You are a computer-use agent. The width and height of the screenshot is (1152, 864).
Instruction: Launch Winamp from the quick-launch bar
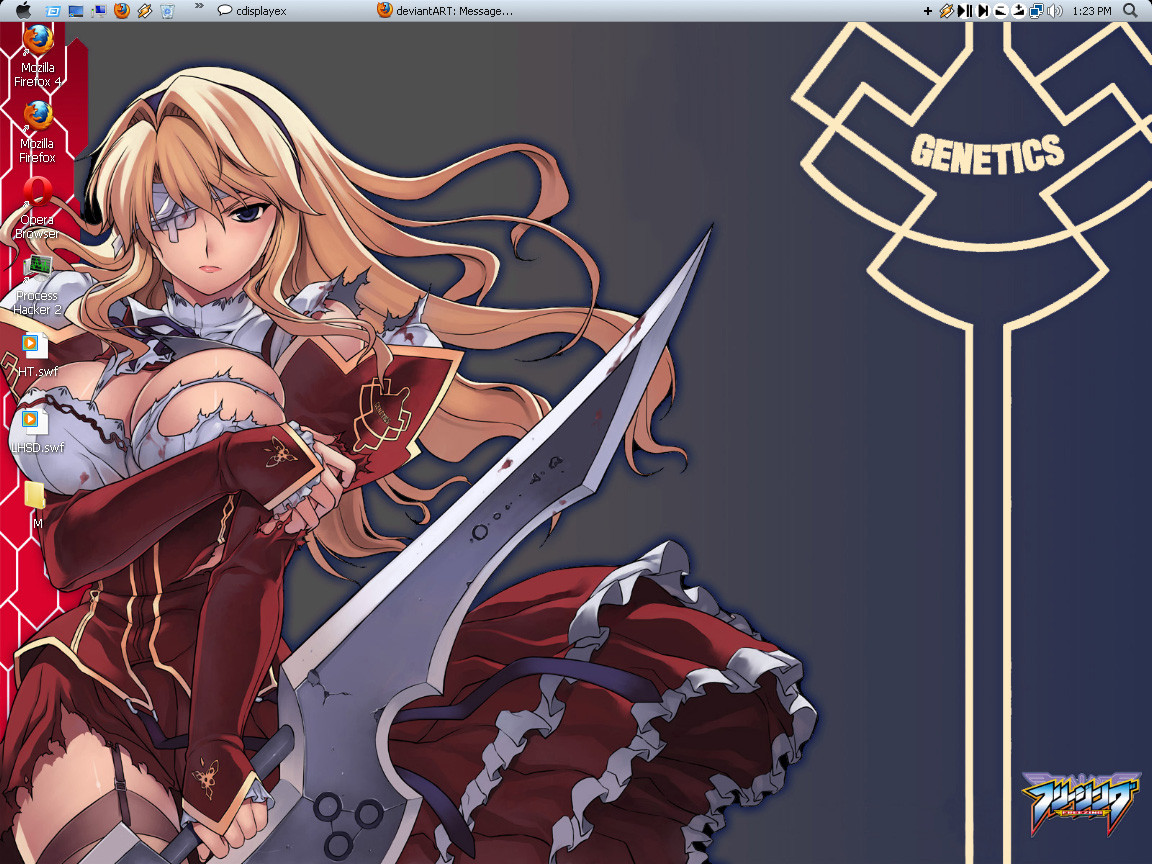coord(145,11)
